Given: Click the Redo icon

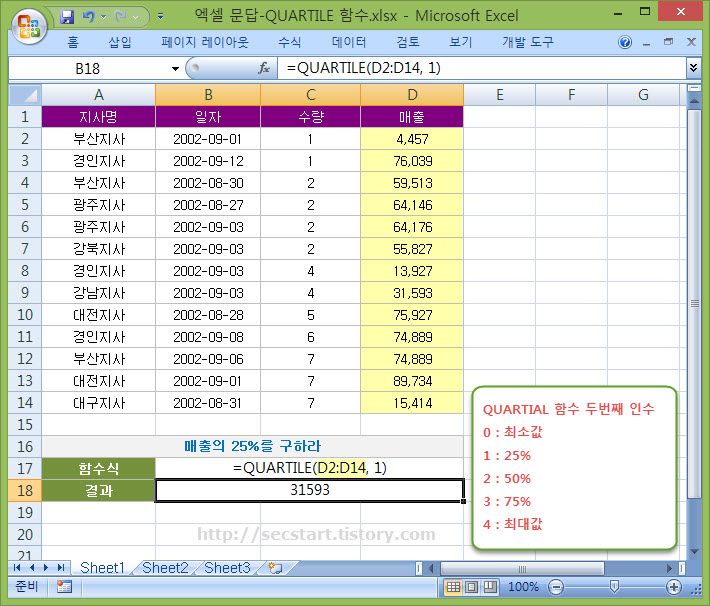Looking at the screenshot, I should click(x=121, y=17).
